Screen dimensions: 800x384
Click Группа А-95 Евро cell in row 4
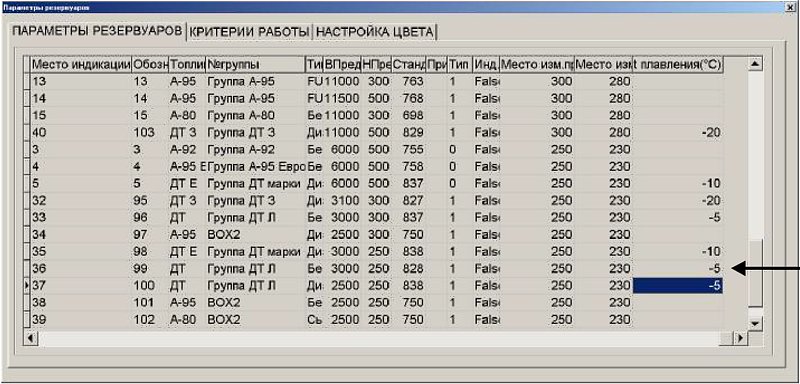(255, 167)
